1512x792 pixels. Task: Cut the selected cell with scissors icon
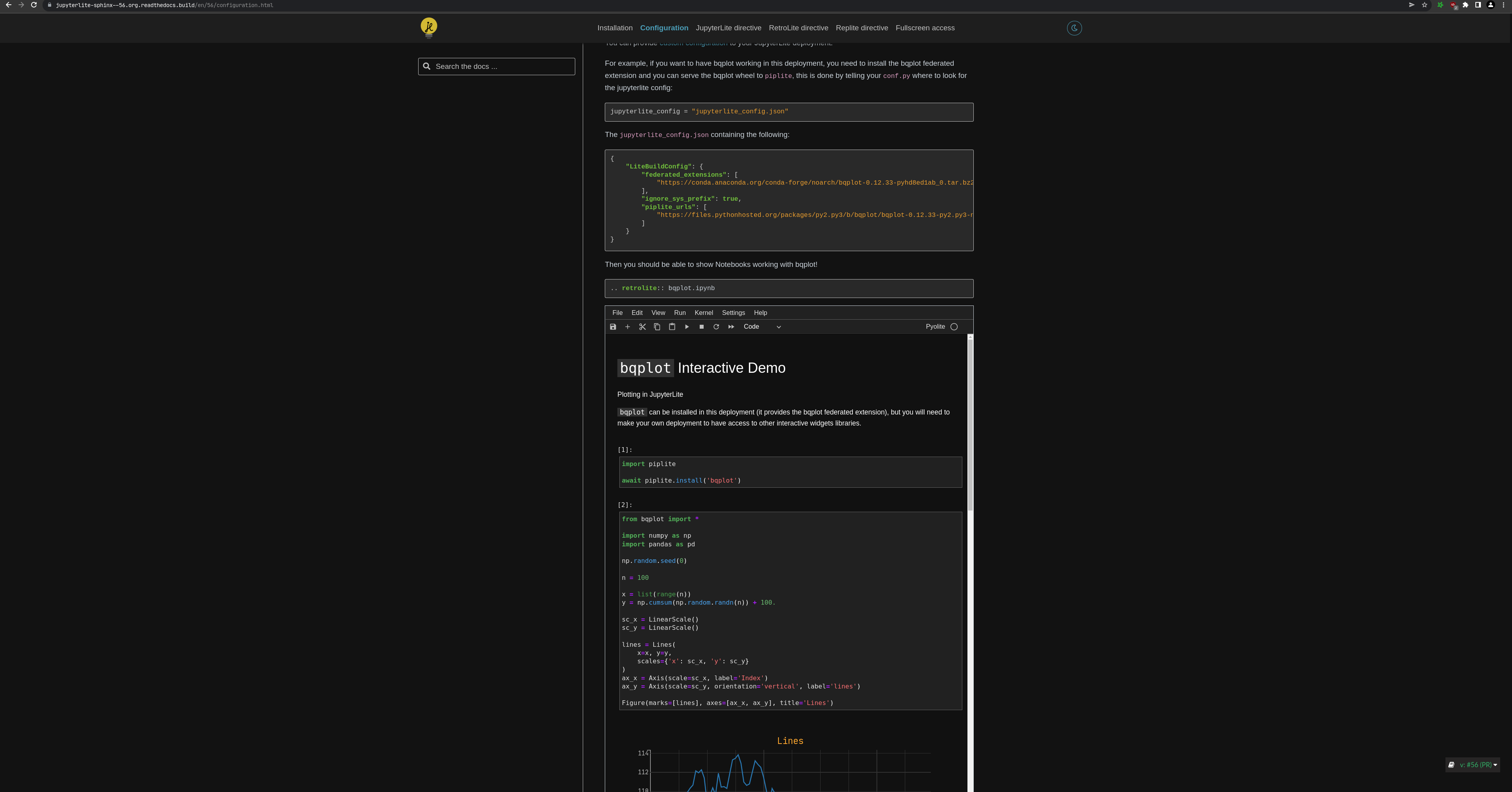[x=643, y=327]
